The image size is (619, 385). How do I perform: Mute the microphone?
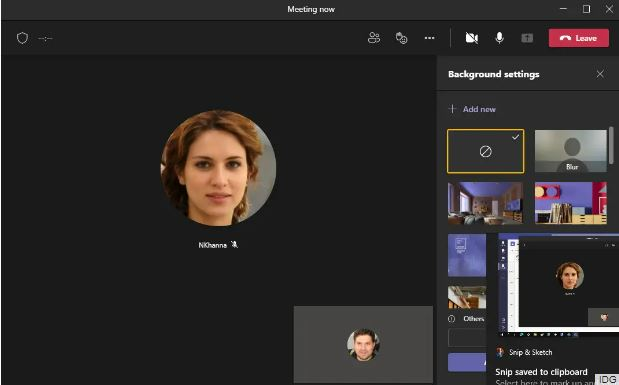point(499,38)
